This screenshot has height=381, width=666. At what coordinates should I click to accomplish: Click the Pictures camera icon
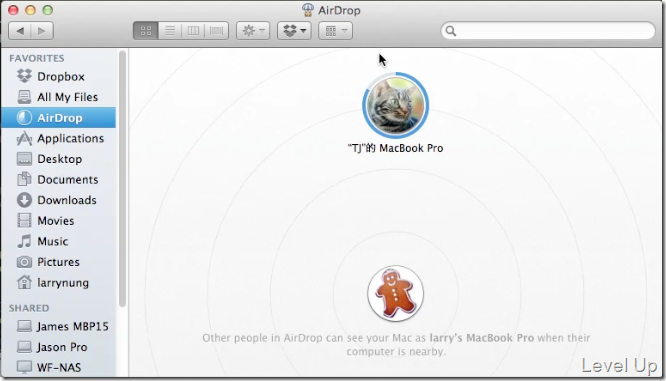click(x=24, y=262)
